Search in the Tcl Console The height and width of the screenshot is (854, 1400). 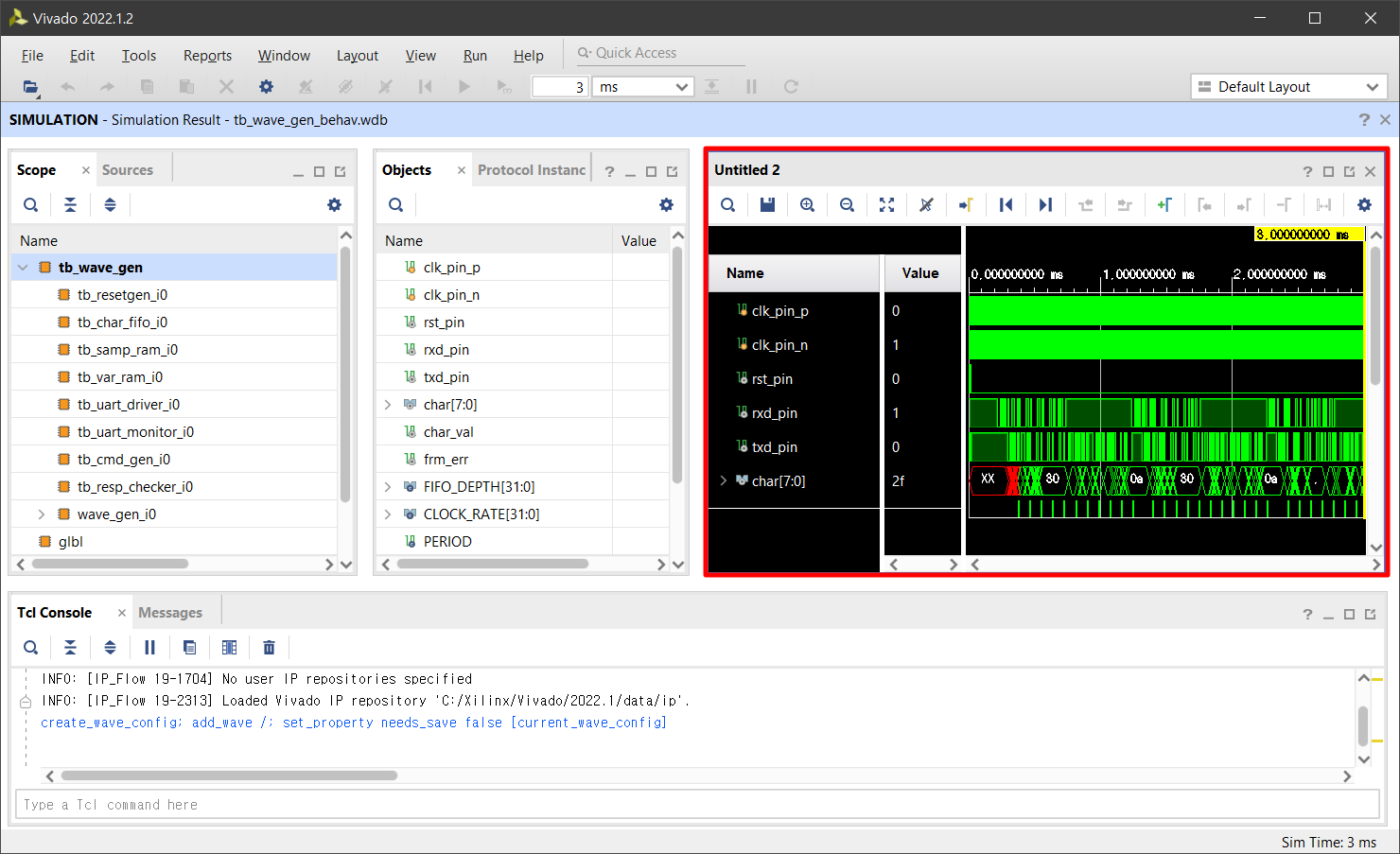tap(30, 647)
